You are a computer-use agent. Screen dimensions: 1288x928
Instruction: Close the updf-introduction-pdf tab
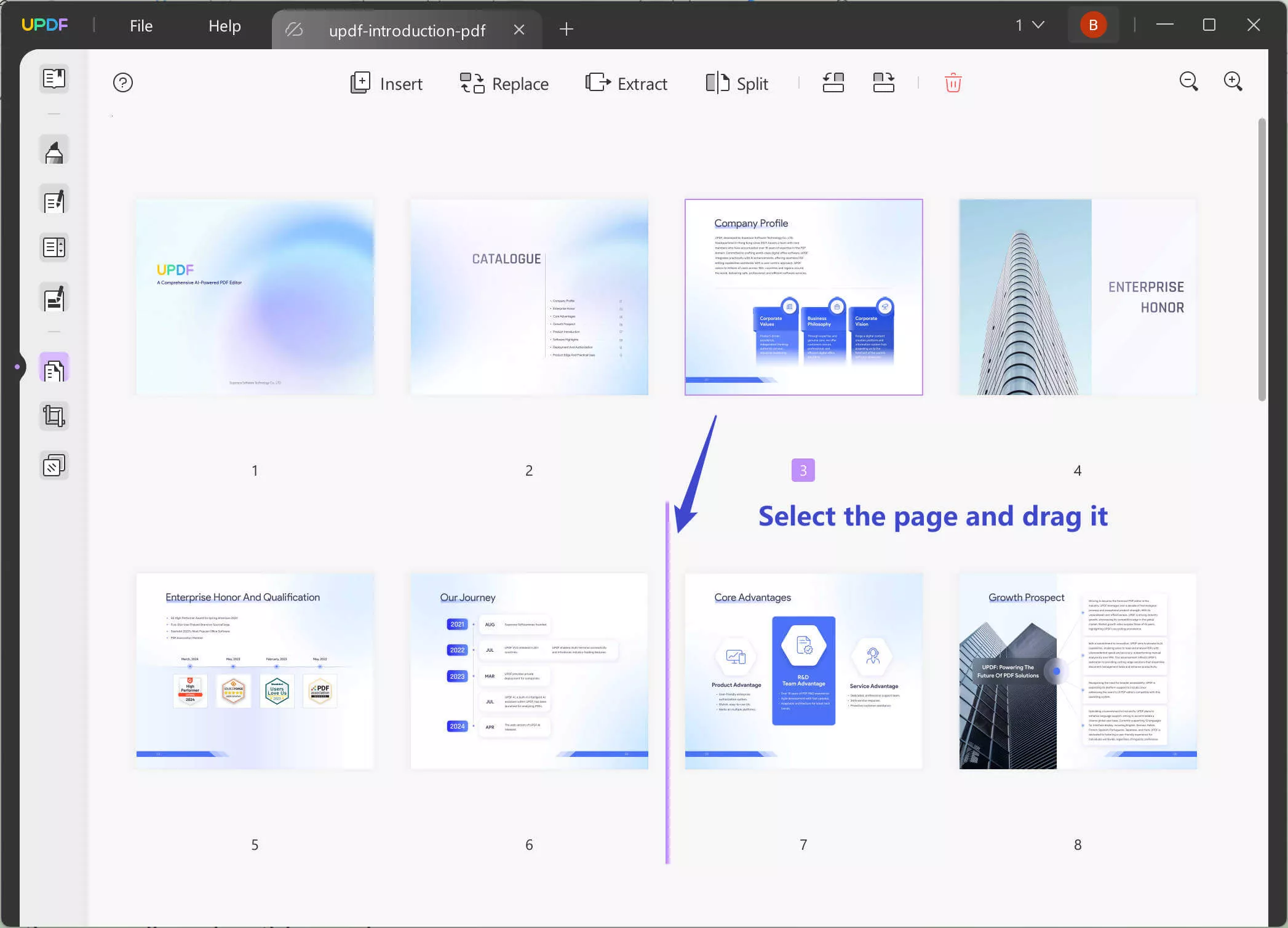519,30
